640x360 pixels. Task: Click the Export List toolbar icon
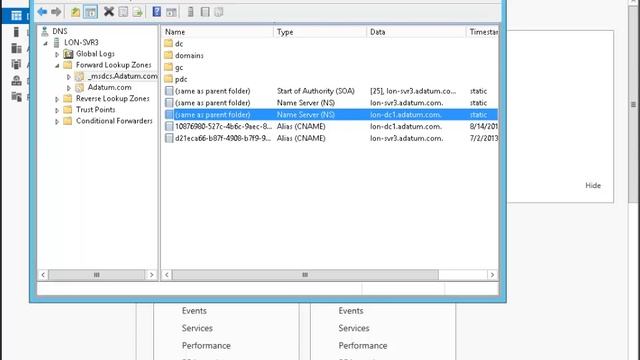coord(138,12)
